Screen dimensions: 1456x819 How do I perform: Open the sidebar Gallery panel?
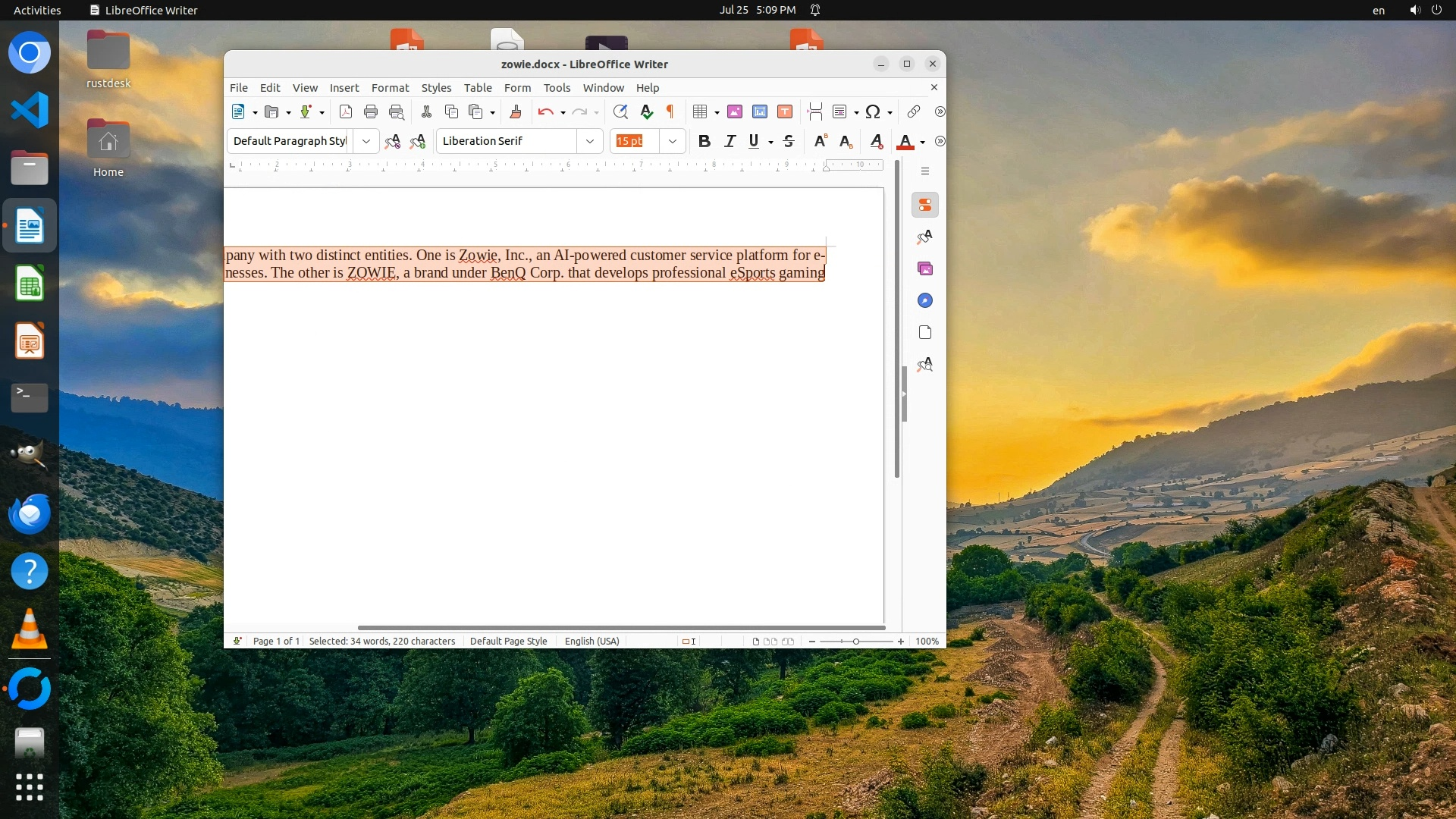pos(924,269)
